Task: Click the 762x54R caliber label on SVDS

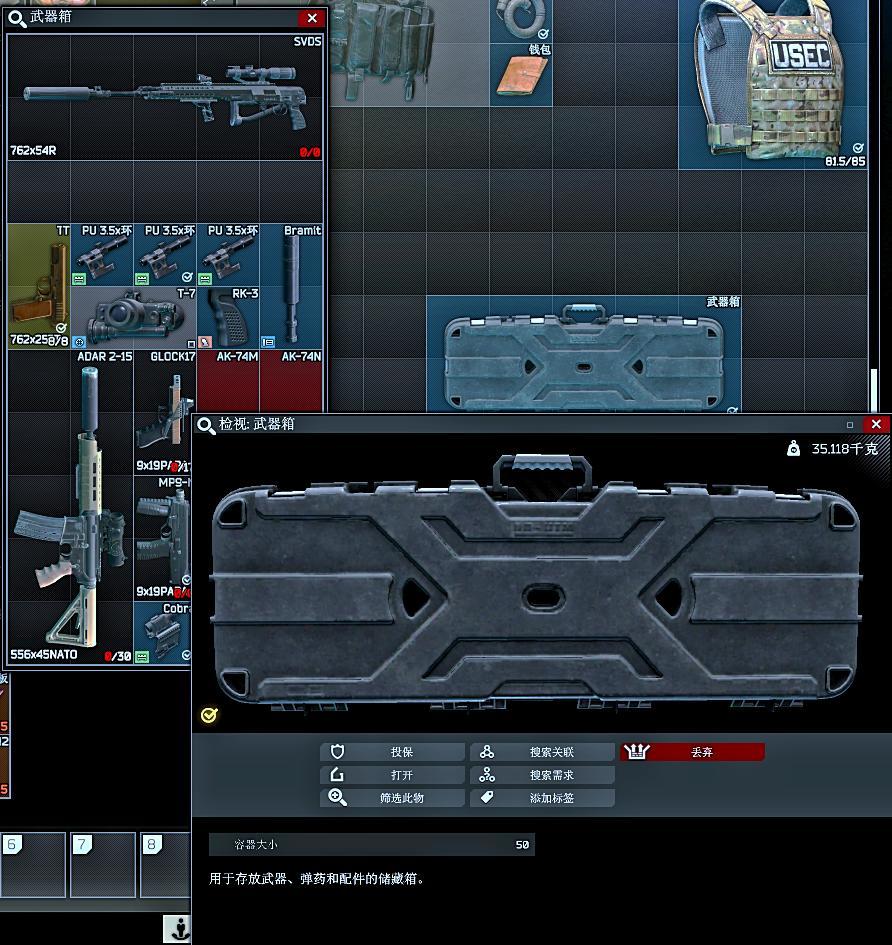Action: [x=33, y=151]
